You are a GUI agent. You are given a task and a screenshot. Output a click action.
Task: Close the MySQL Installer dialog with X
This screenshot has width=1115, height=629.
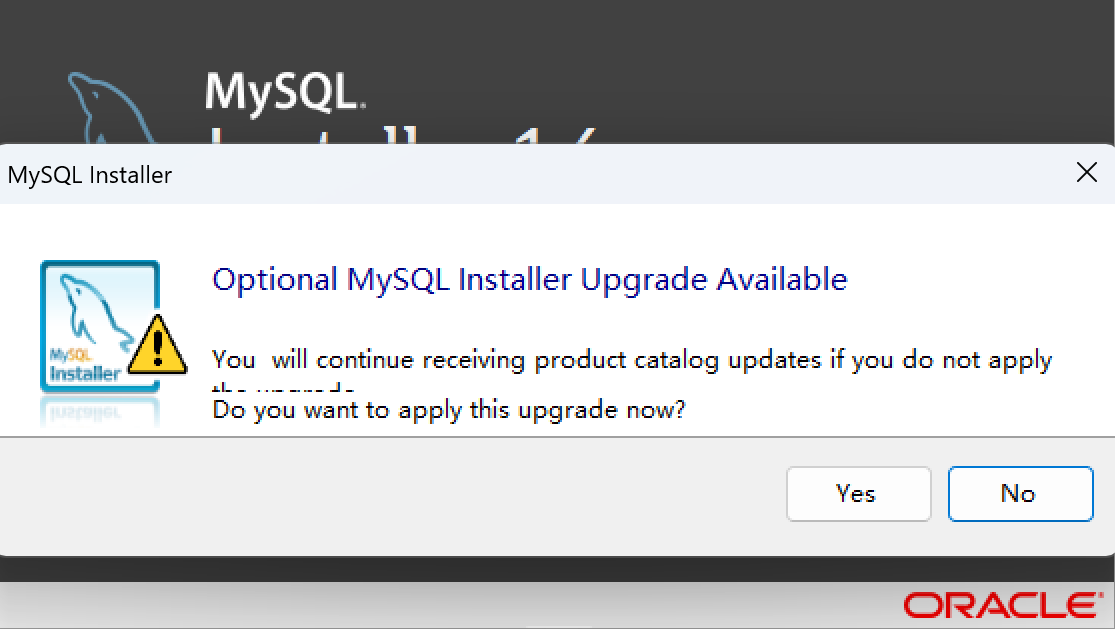coord(1086,173)
